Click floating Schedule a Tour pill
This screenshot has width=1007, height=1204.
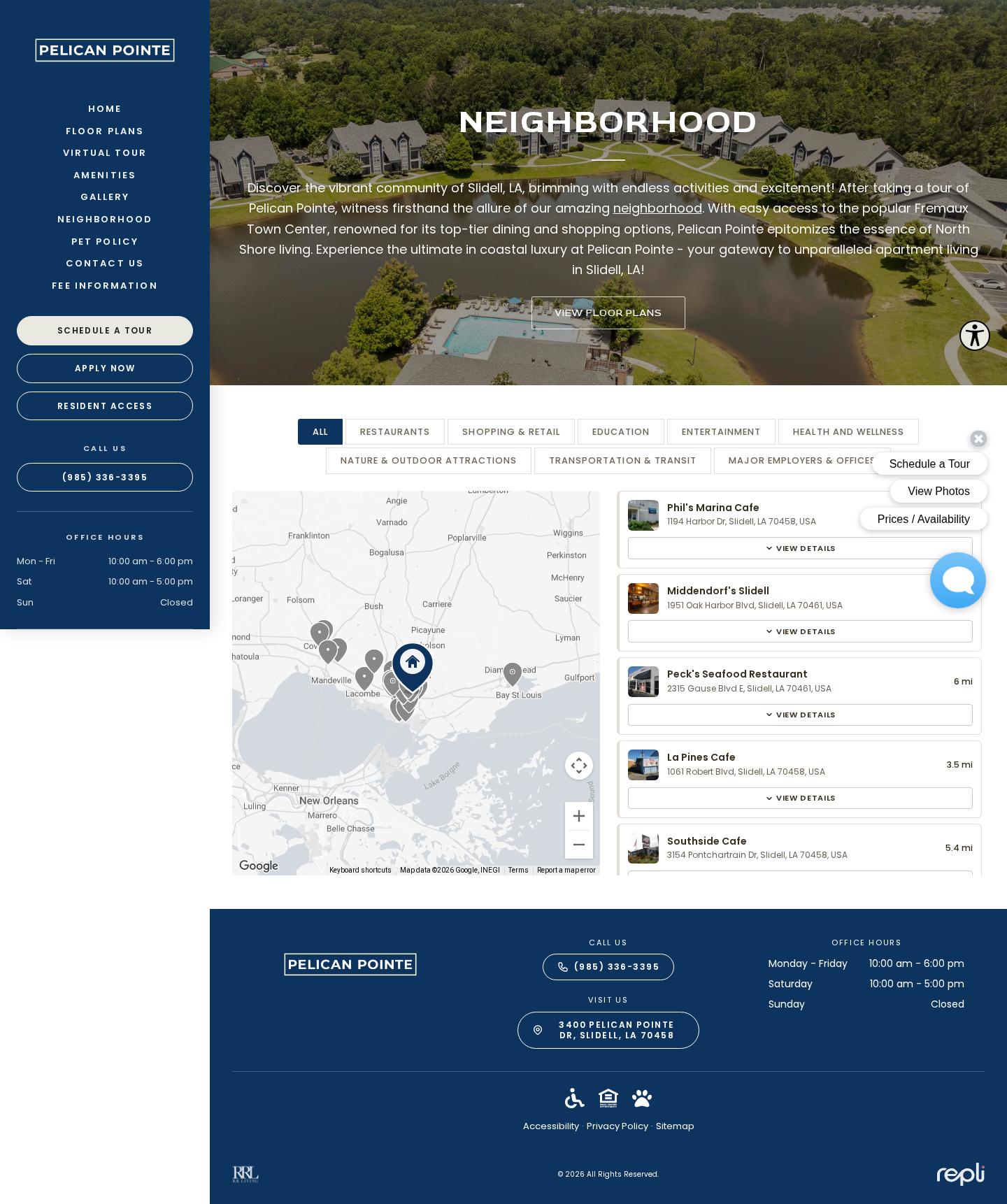[929, 464]
